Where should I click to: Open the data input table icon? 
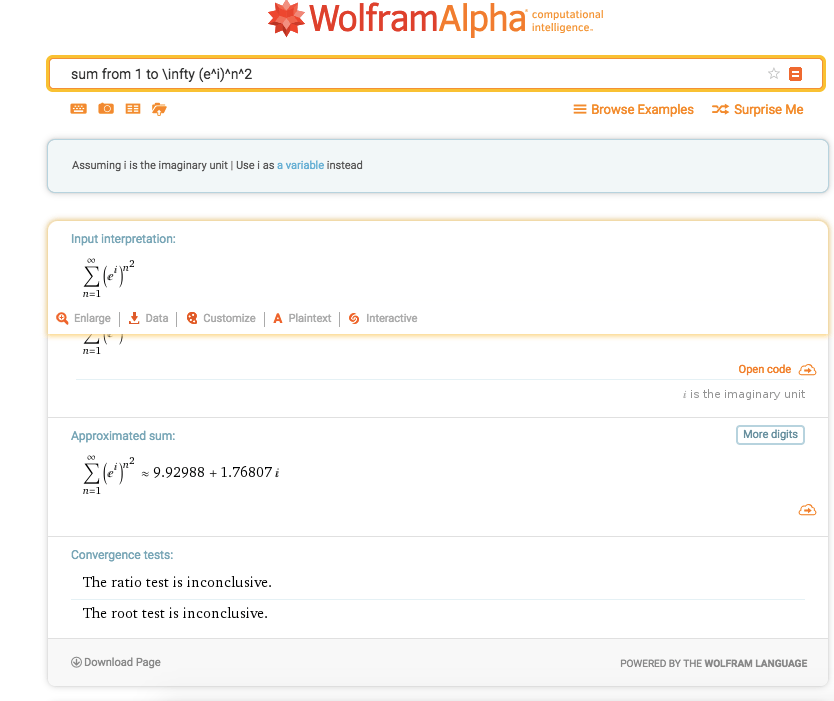[132, 109]
